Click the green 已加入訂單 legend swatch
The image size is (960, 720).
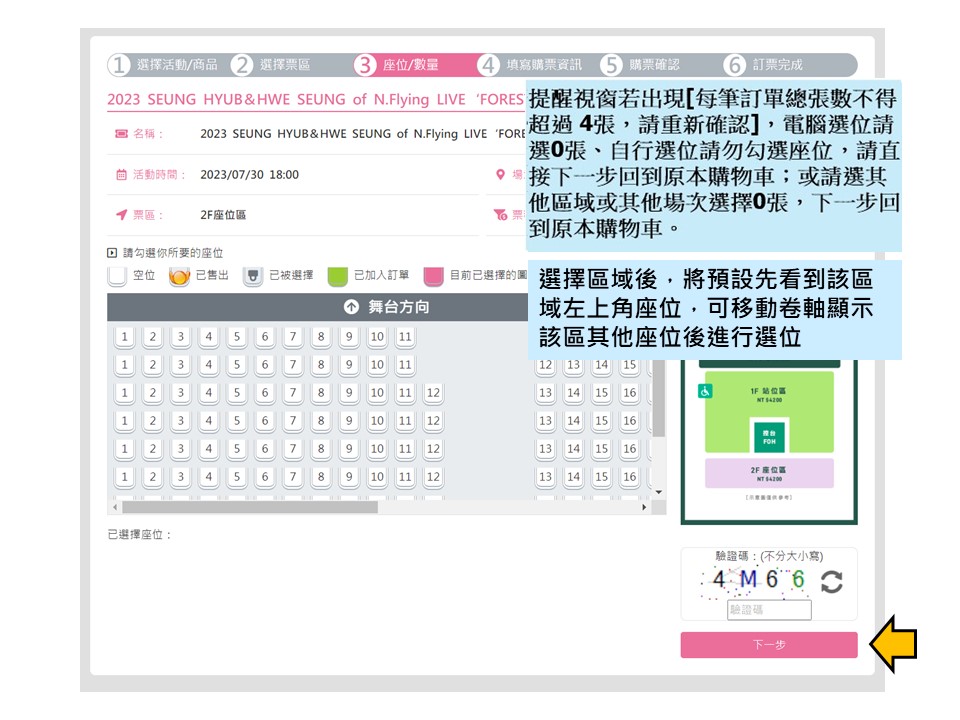pyautogui.click(x=337, y=277)
